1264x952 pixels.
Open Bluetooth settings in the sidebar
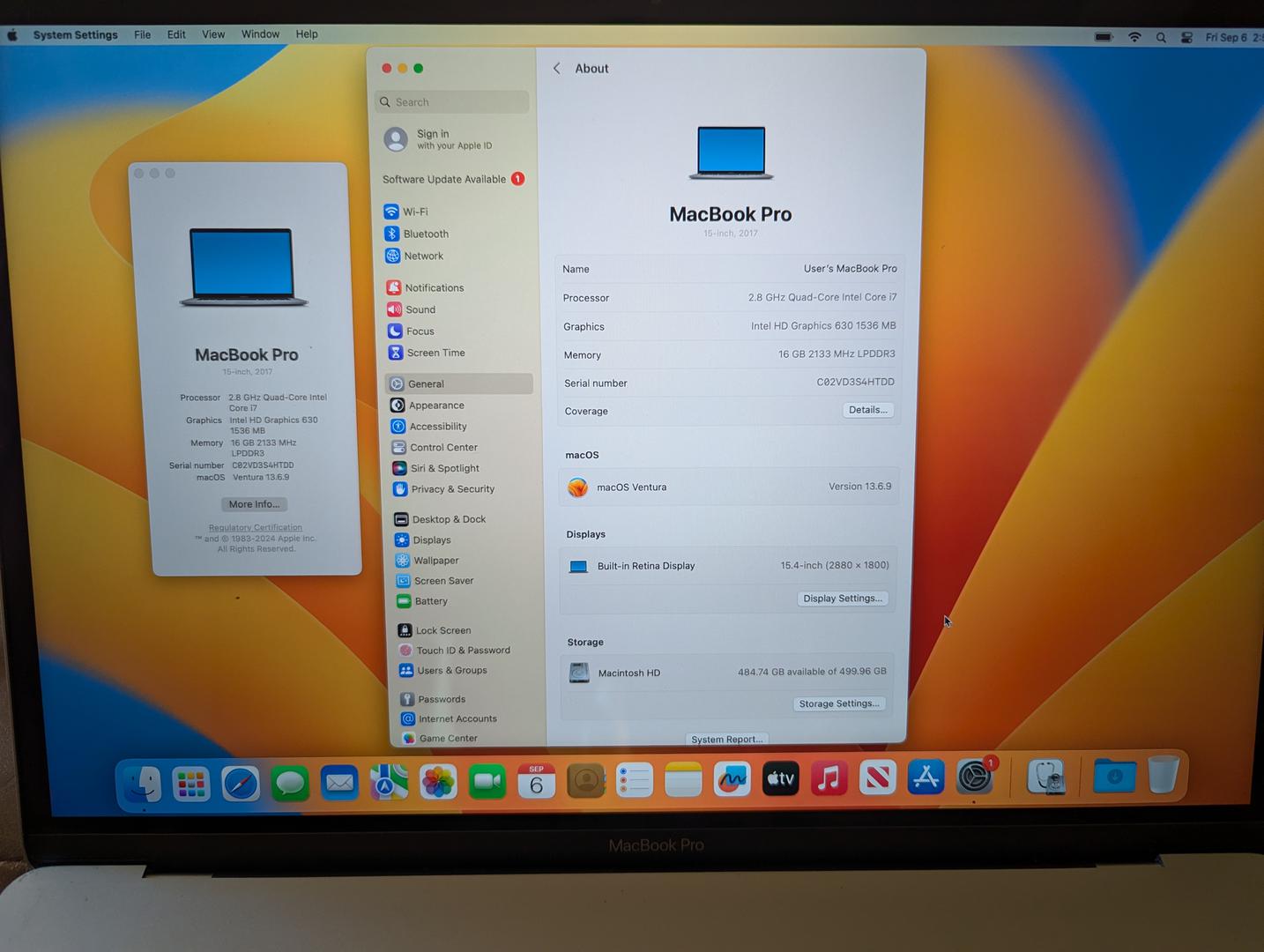pos(416,234)
